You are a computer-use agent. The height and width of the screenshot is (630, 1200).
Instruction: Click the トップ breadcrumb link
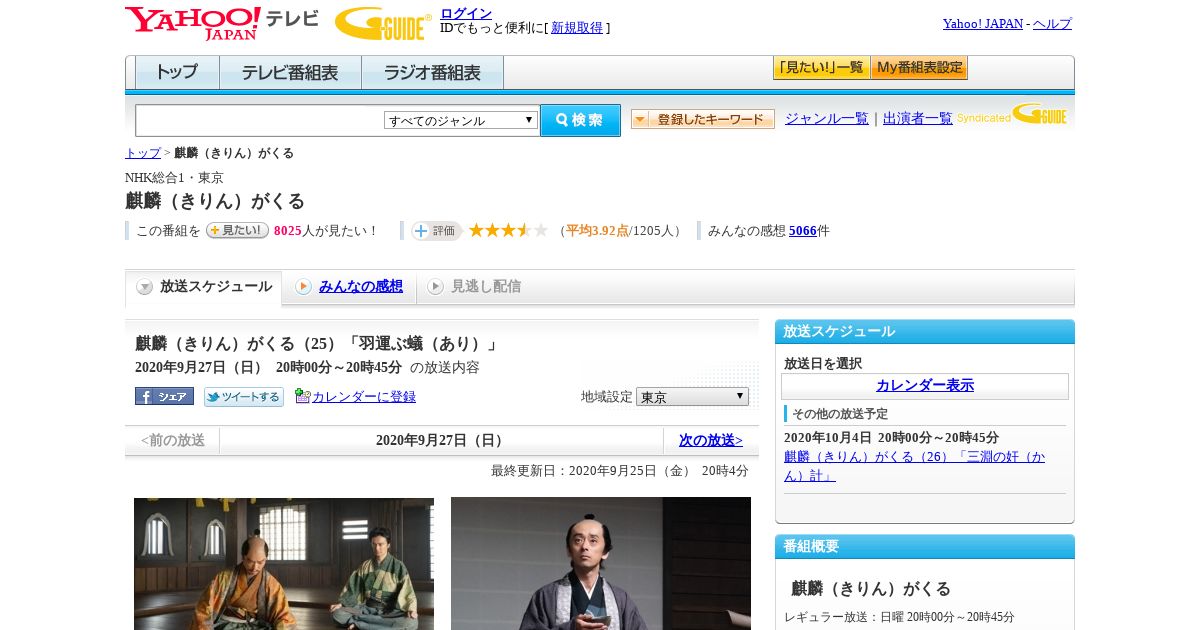143,153
